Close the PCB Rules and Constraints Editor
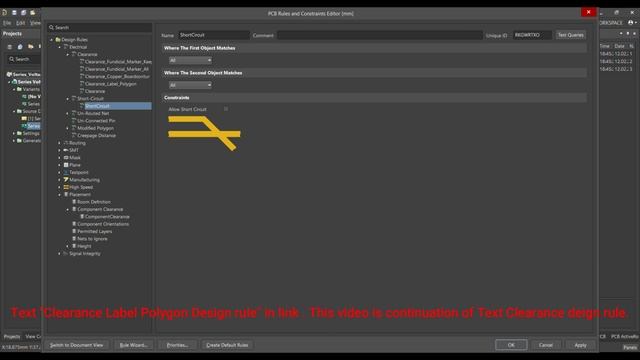The height and width of the screenshot is (360, 640). 588,12
